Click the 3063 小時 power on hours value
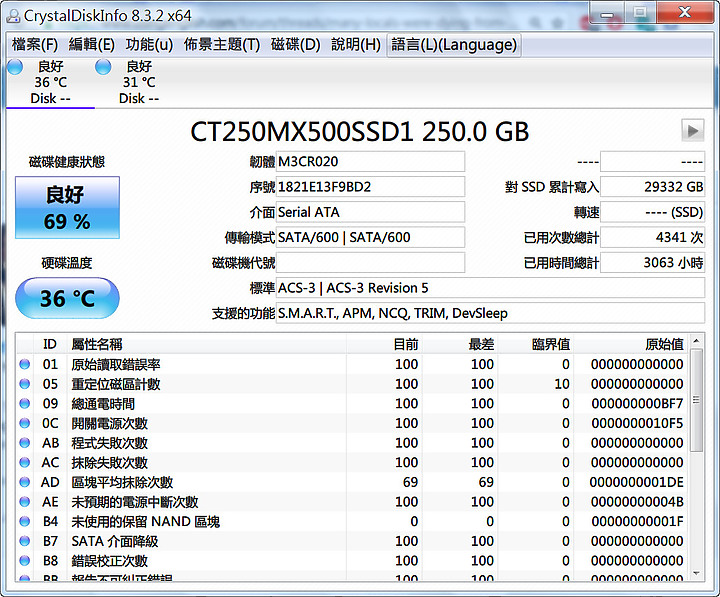720x597 pixels. pos(652,263)
